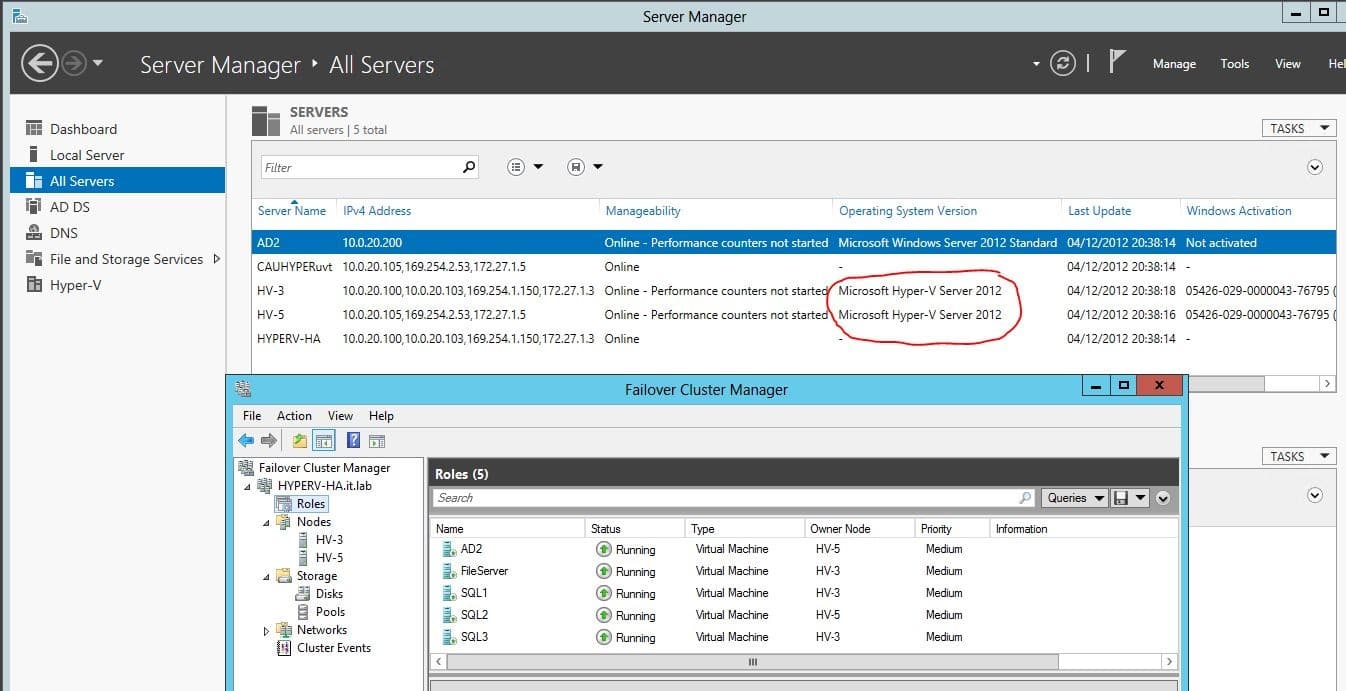Open the notifications flag icon

(x=1118, y=62)
